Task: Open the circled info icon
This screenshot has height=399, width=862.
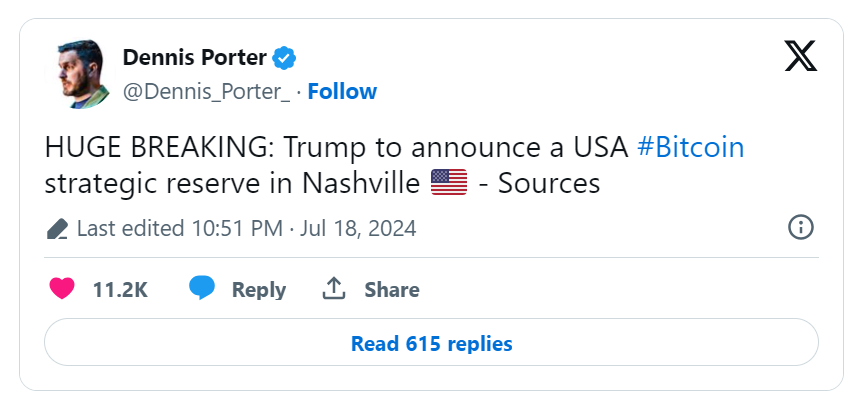Action: click(800, 227)
